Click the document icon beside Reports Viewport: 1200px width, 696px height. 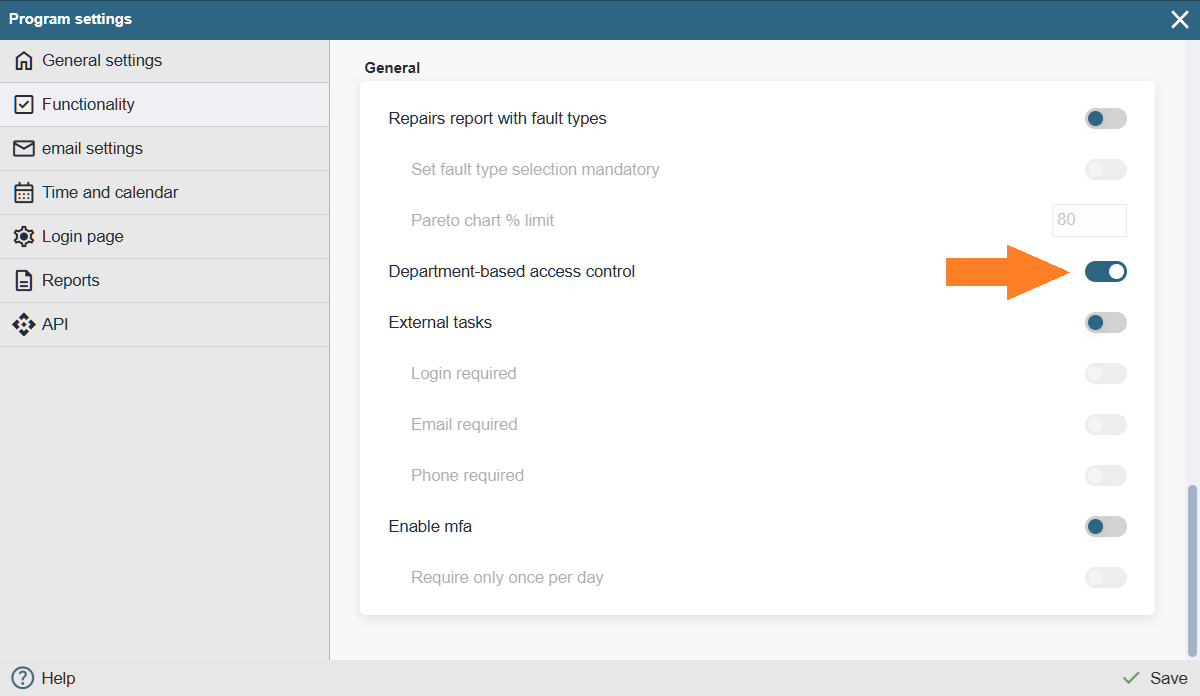click(x=24, y=281)
